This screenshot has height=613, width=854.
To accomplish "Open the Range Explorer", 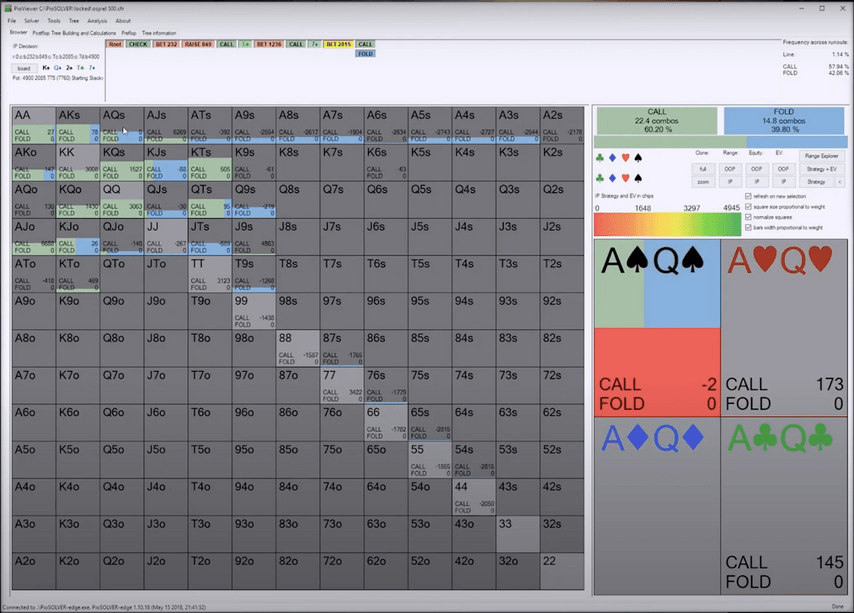I will pyautogui.click(x=821, y=156).
